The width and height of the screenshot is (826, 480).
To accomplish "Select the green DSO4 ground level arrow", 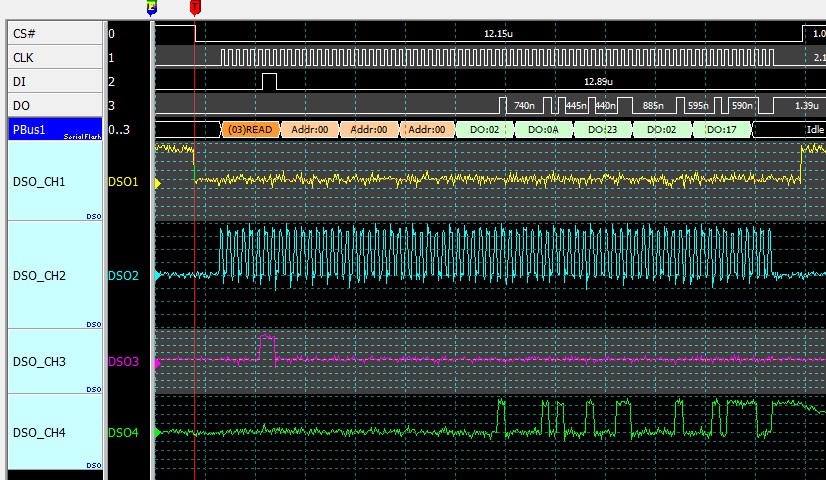I will pyautogui.click(x=158, y=433).
